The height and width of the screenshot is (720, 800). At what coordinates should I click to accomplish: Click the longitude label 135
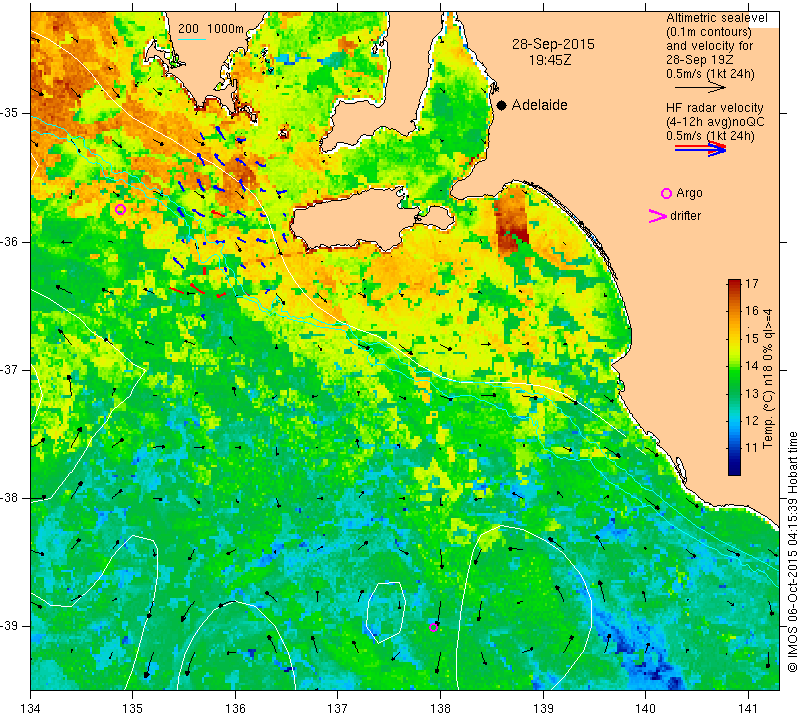click(x=133, y=709)
